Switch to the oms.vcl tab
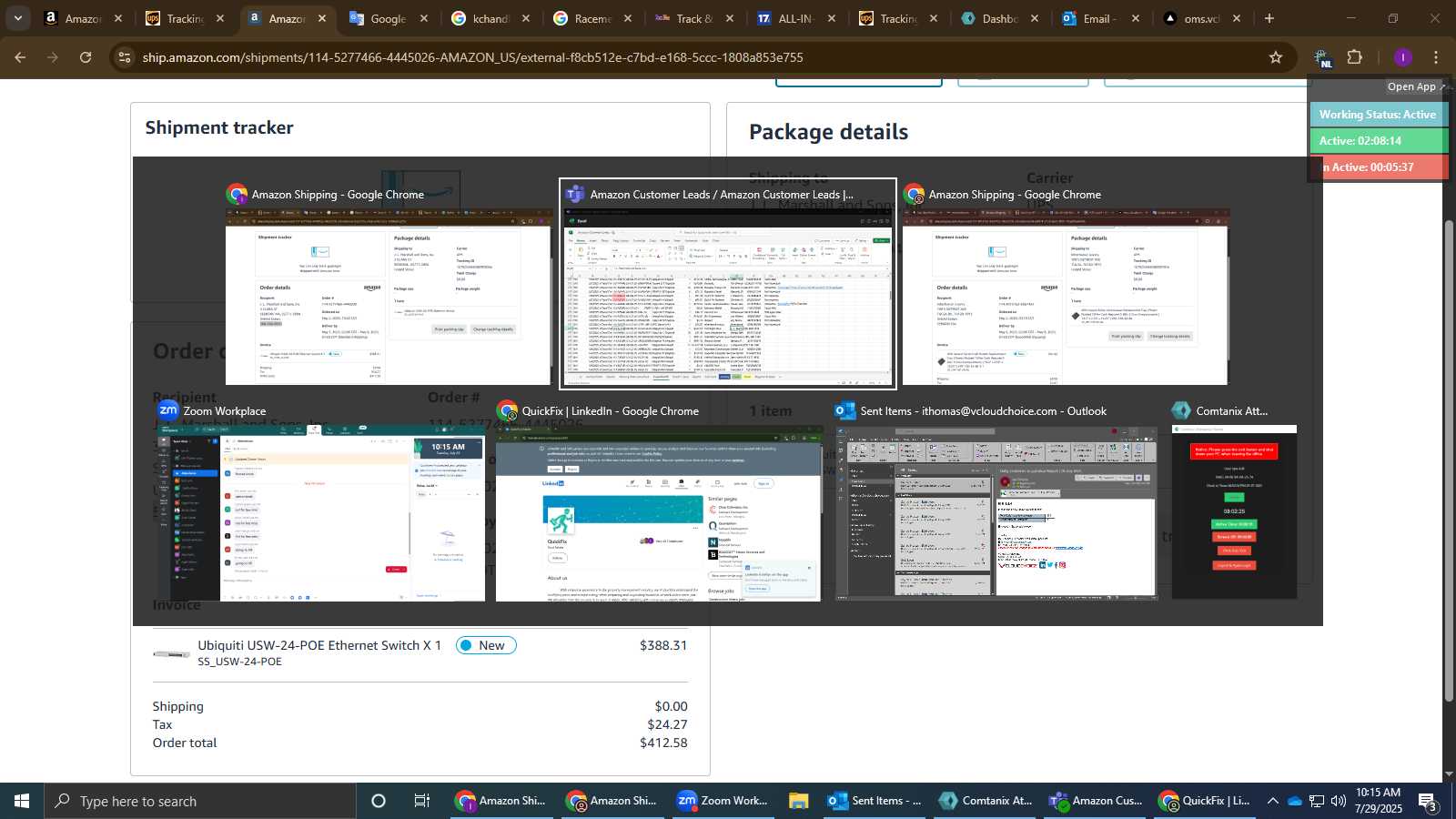The image size is (1456, 819). click(x=1201, y=18)
